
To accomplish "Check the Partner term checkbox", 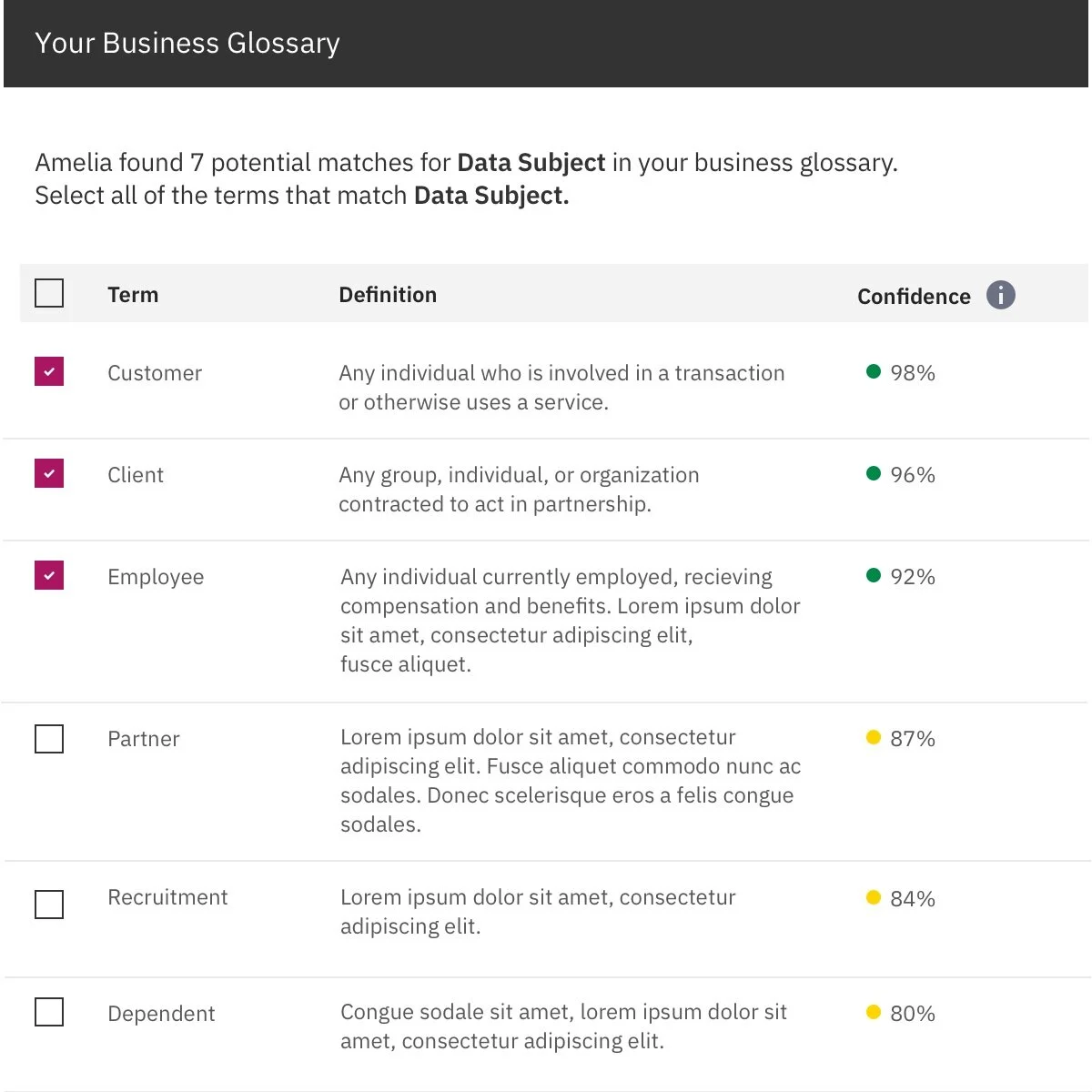I will point(49,739).
